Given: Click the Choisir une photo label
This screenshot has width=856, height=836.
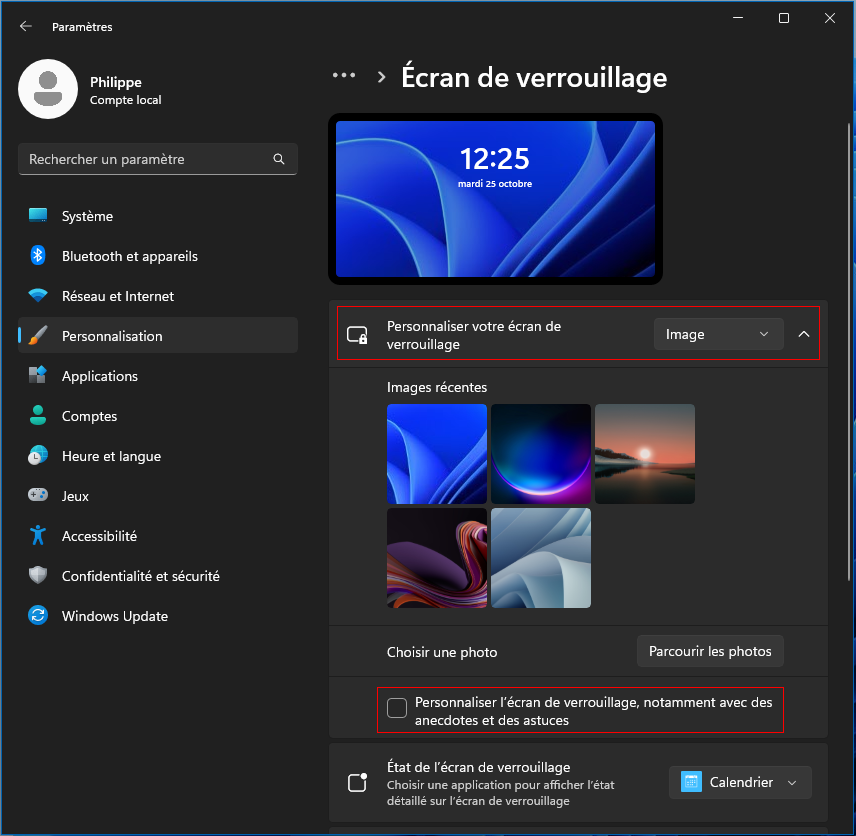Looking at the screenshot, I should coord(442,652).
